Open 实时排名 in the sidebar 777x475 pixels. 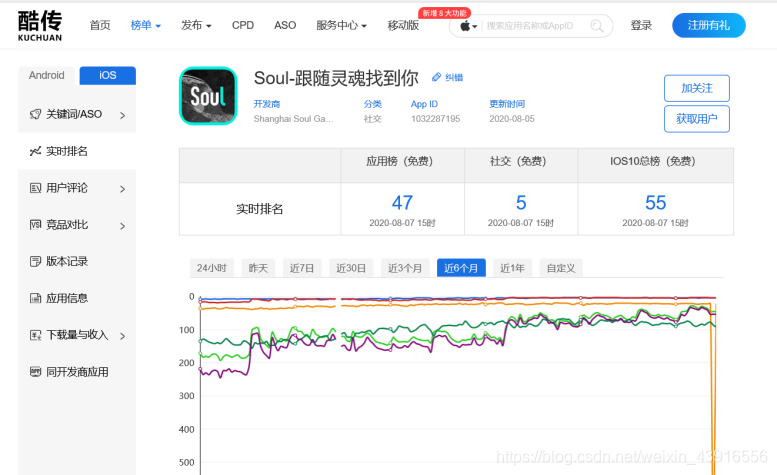tap(77, 151)
